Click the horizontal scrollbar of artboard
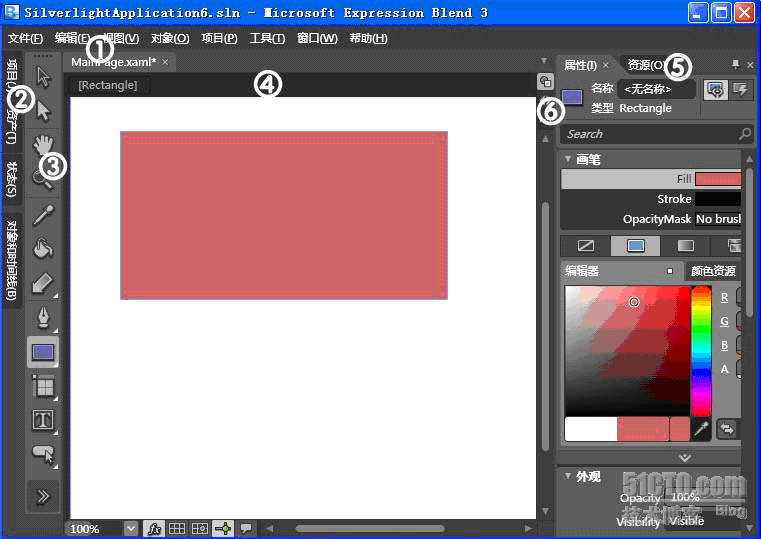Screen dimensions: 761x539 pos(370,528)
